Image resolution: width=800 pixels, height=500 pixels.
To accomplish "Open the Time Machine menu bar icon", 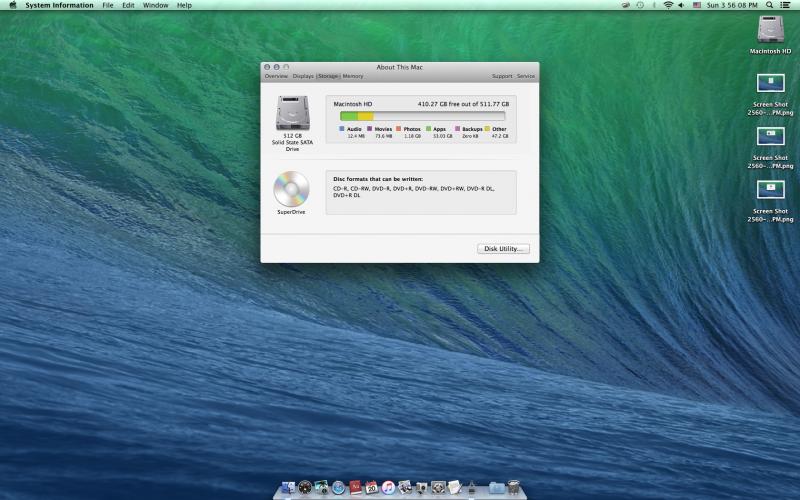I will [x=640, y=5].
